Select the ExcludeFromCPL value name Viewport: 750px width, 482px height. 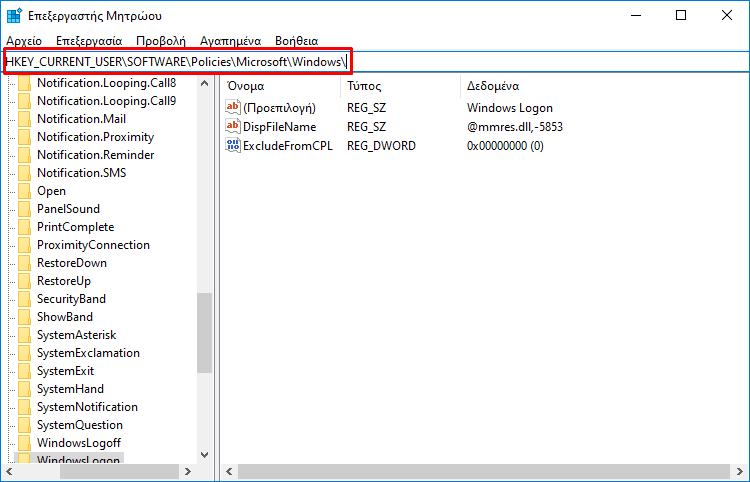(287, 146)
